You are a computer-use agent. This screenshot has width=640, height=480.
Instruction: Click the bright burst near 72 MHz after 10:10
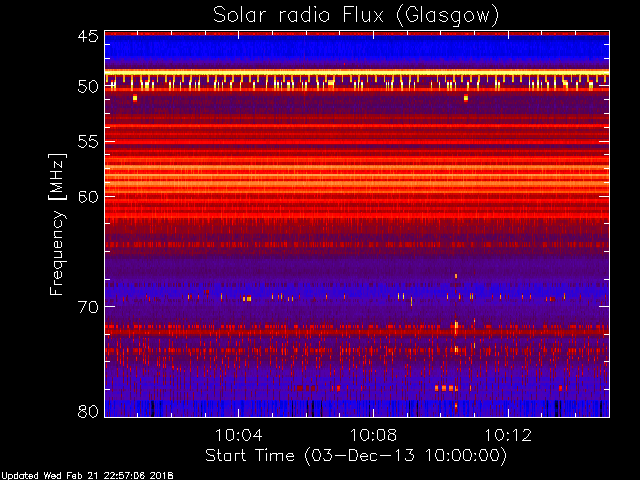[456, 325]
